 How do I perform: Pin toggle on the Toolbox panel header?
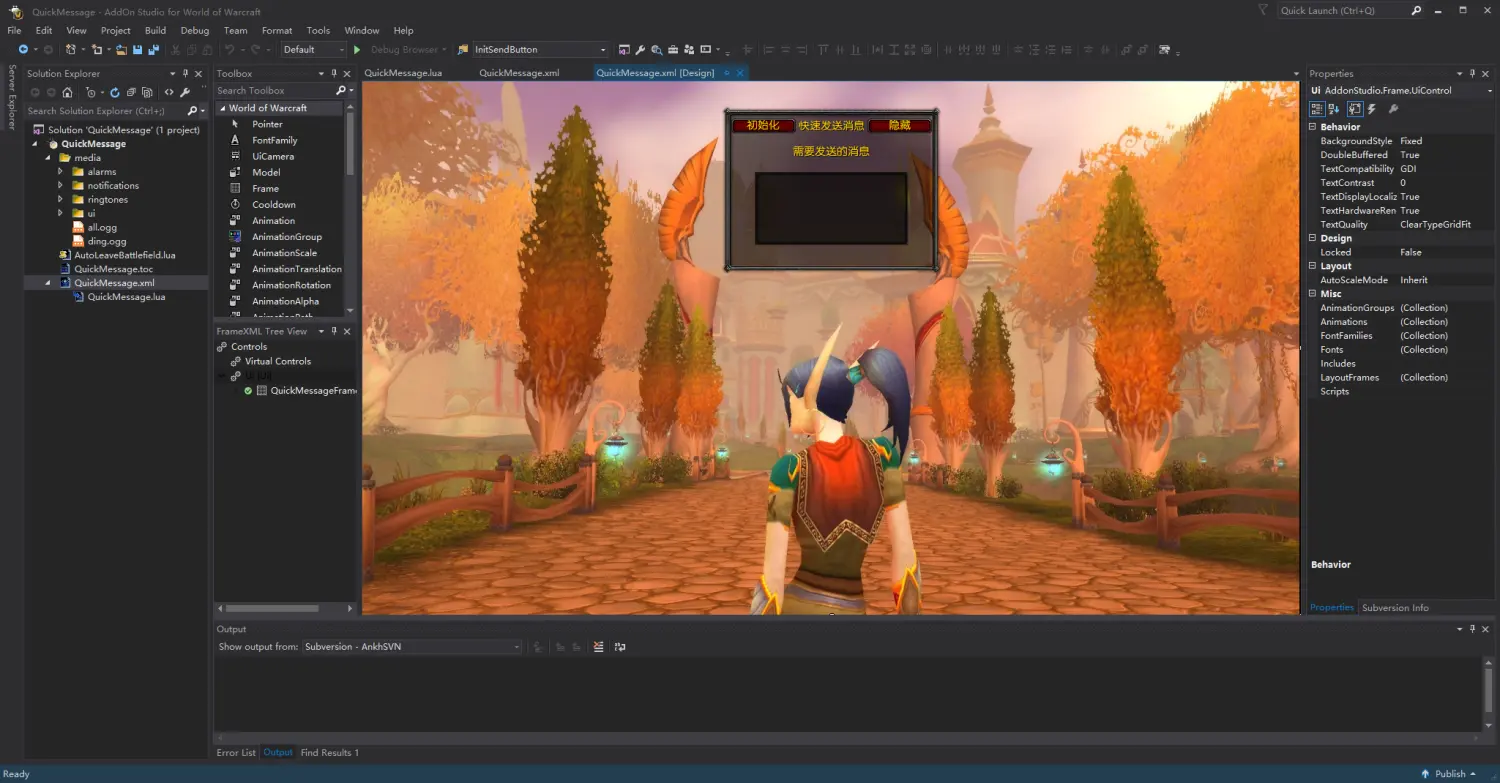334,73
